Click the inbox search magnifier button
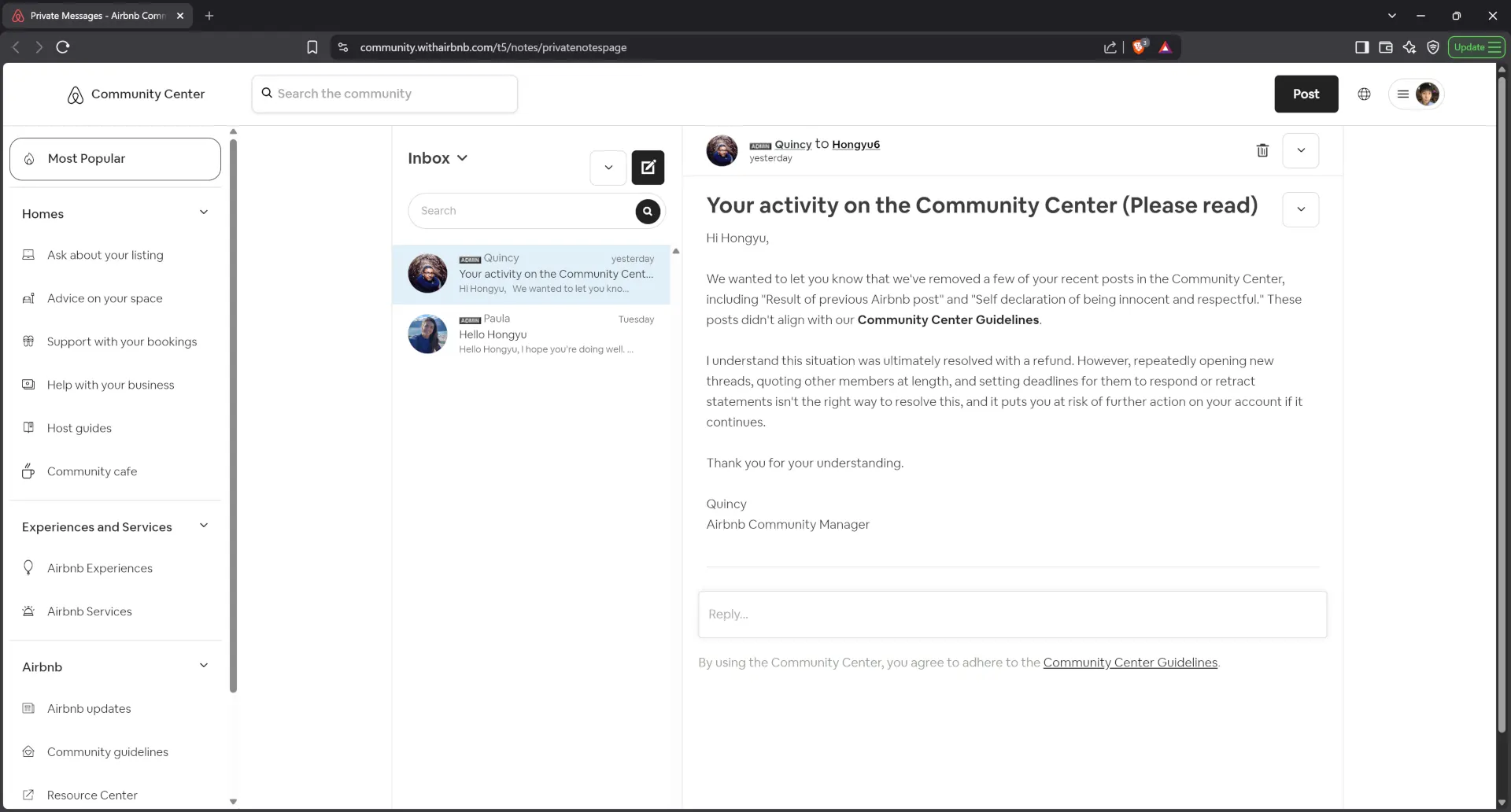 pos(648,211)
